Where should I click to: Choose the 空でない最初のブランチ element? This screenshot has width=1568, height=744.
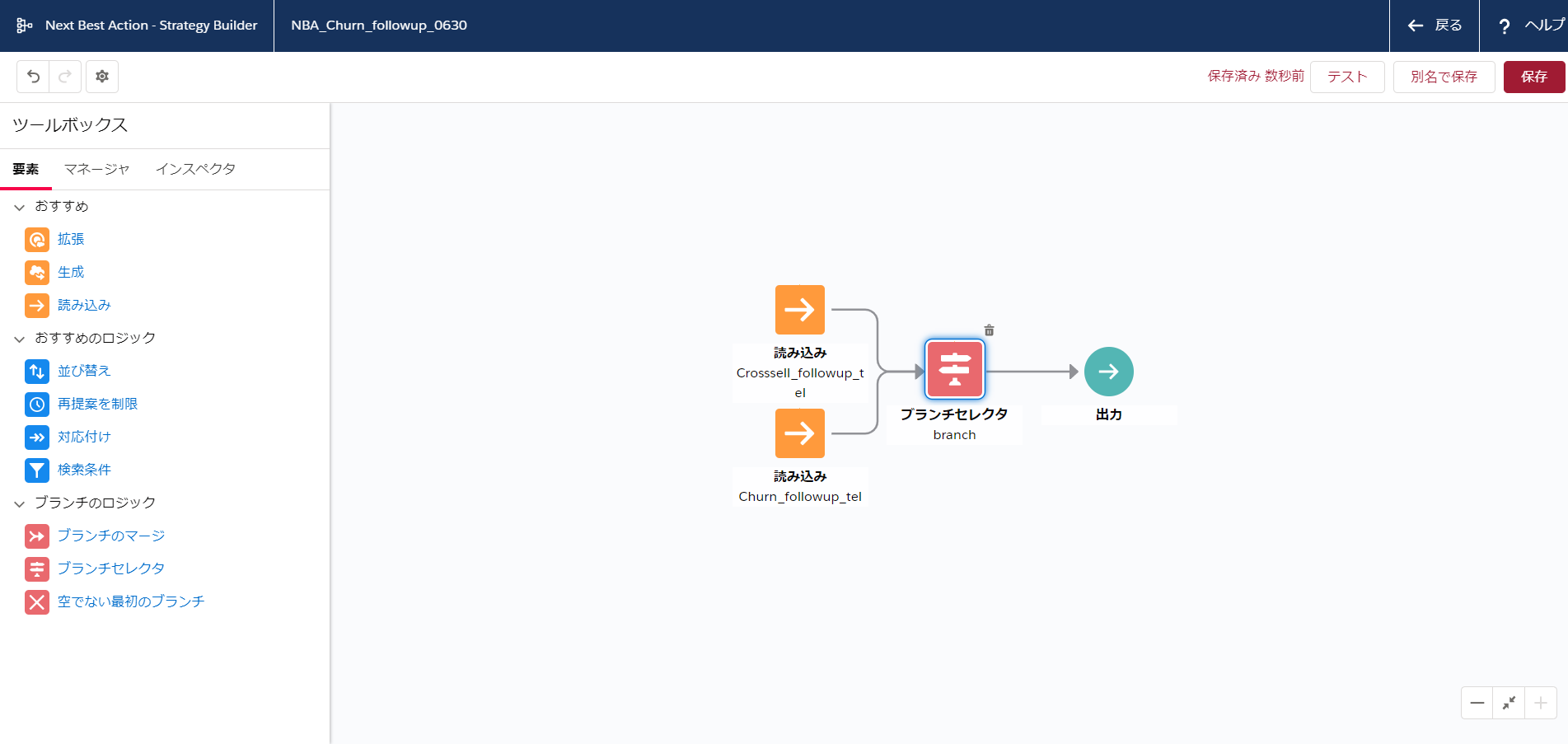point(130,601)
